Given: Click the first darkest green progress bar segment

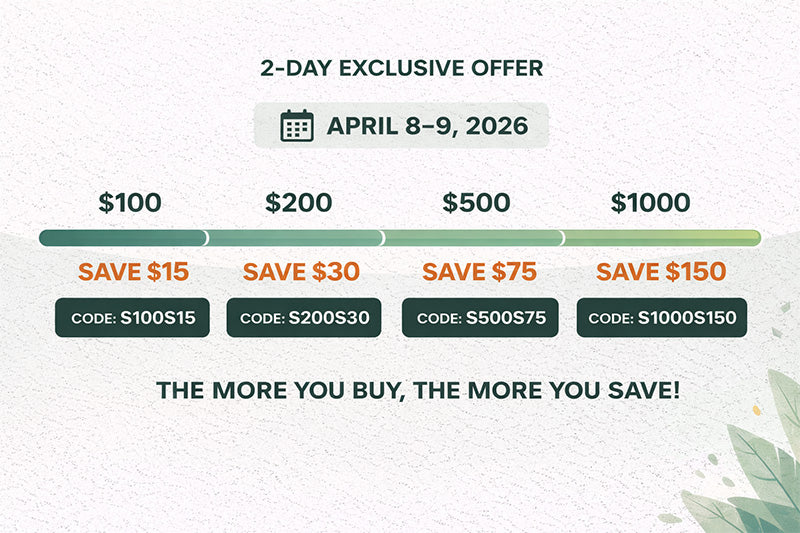Looking at the screenshot, I should (122, 238).
